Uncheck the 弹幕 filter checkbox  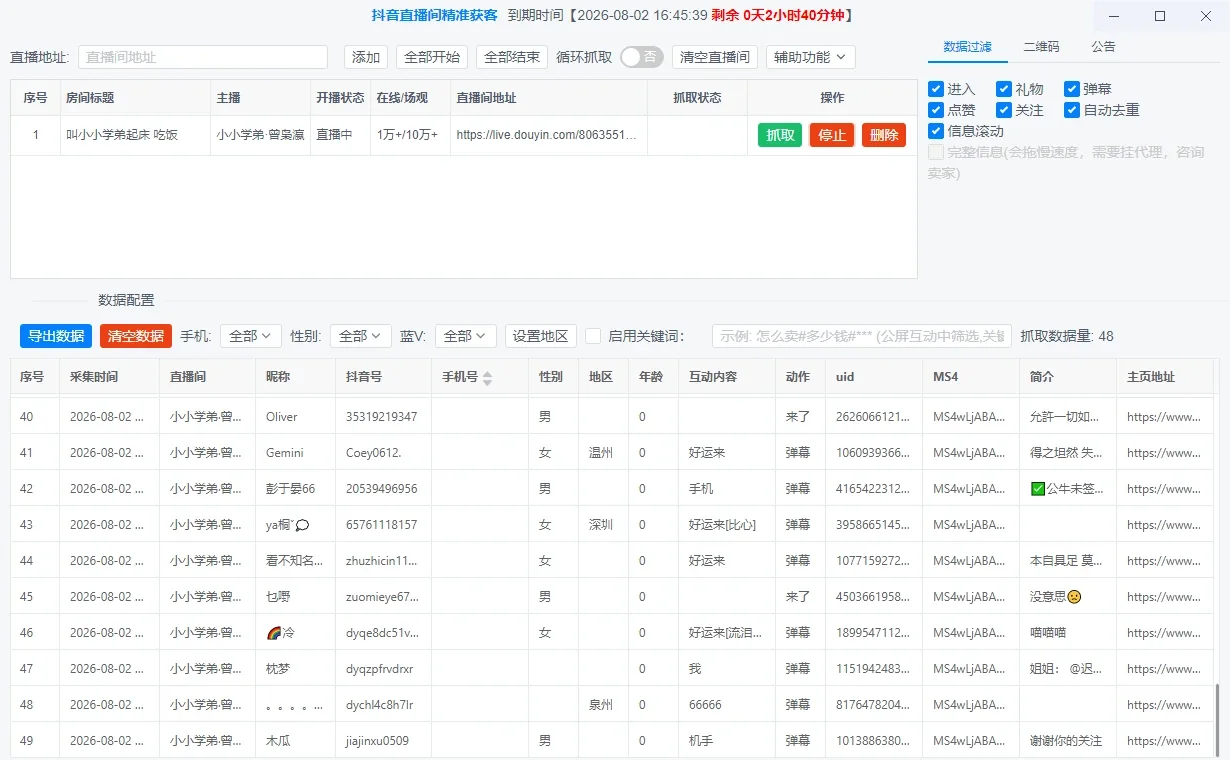click(1072, 89)
